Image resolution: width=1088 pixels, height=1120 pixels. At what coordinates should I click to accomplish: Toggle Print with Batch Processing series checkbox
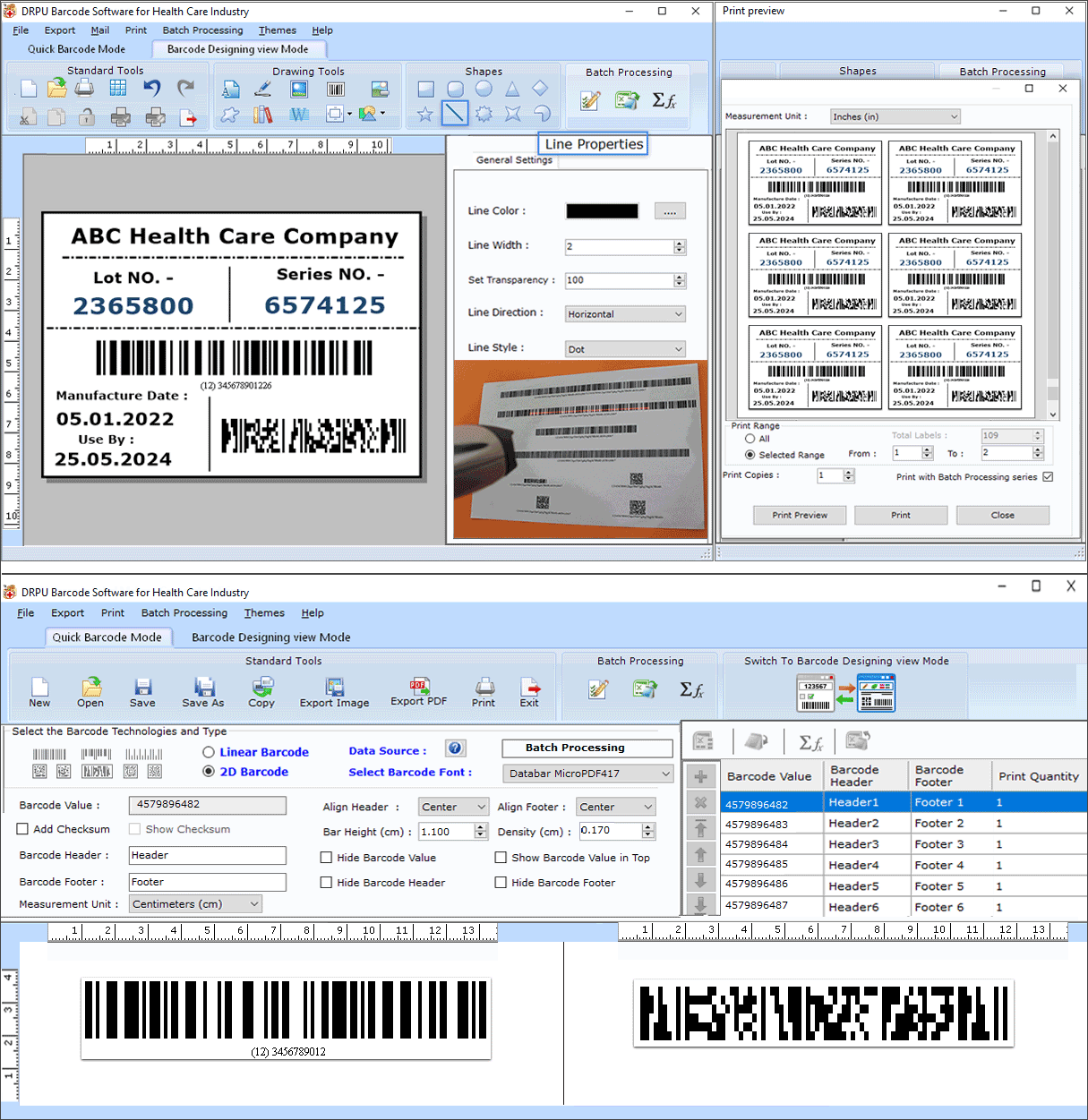(1048, 477)
